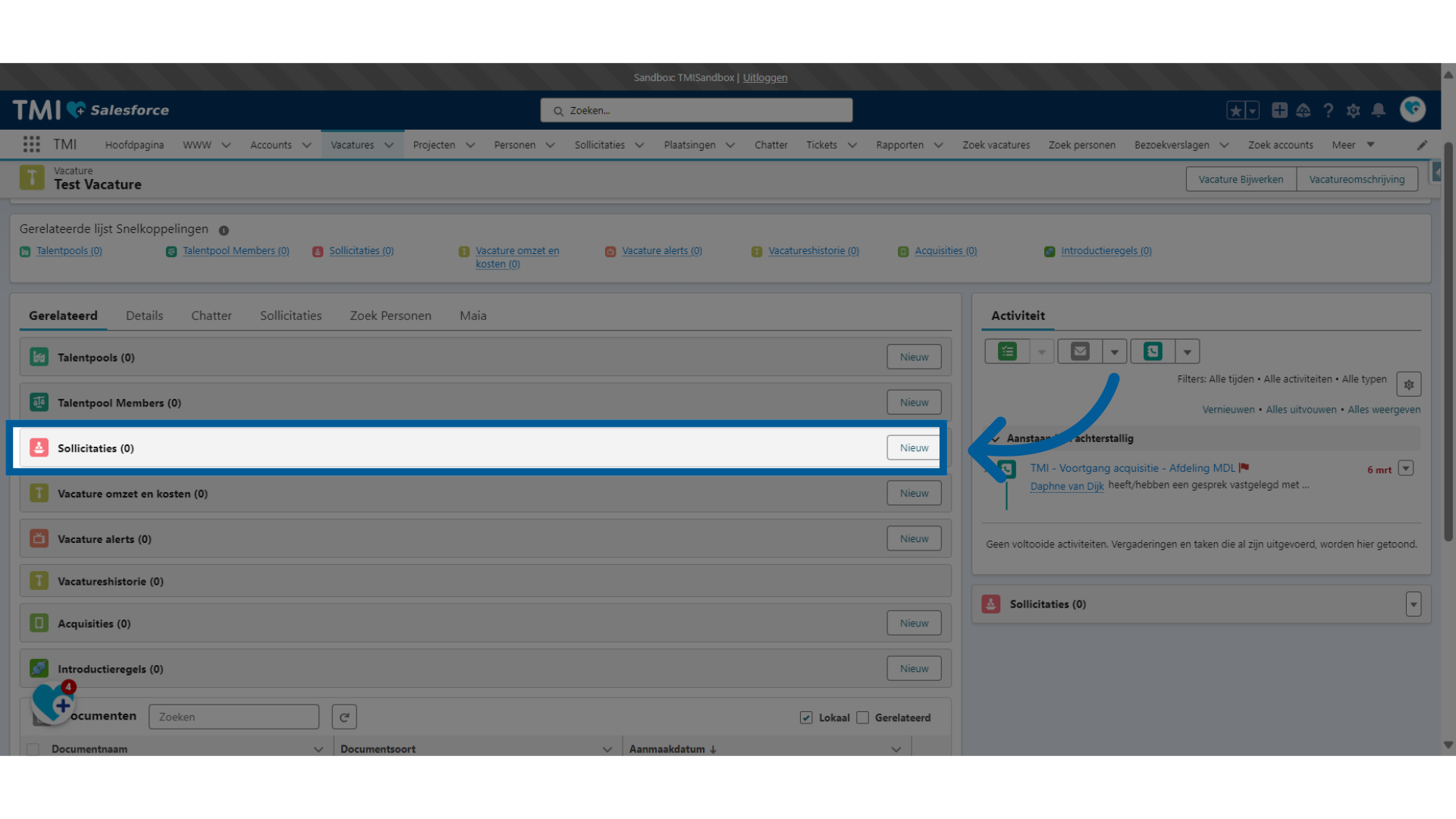
Task: Click the Documenten search input field
Action: coord(233,716)
